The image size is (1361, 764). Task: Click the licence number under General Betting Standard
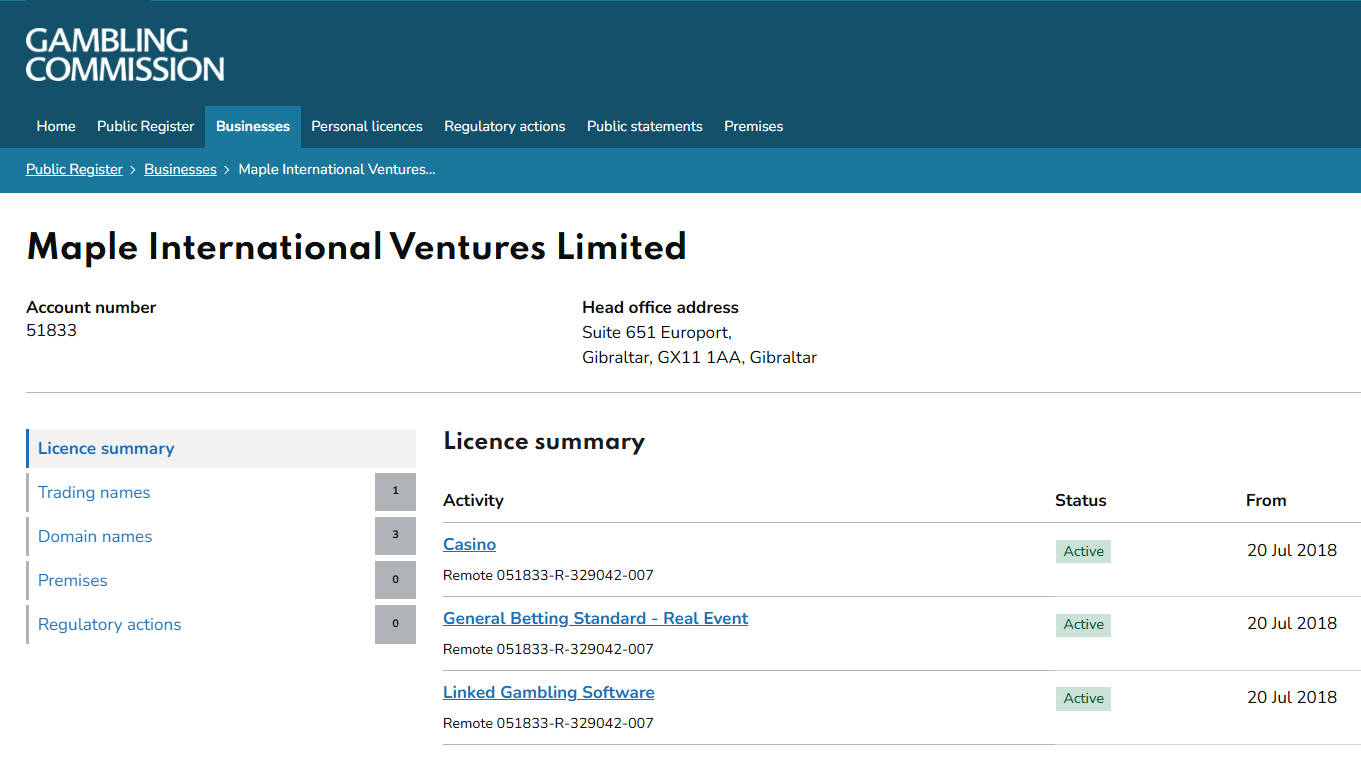(548, 650)
